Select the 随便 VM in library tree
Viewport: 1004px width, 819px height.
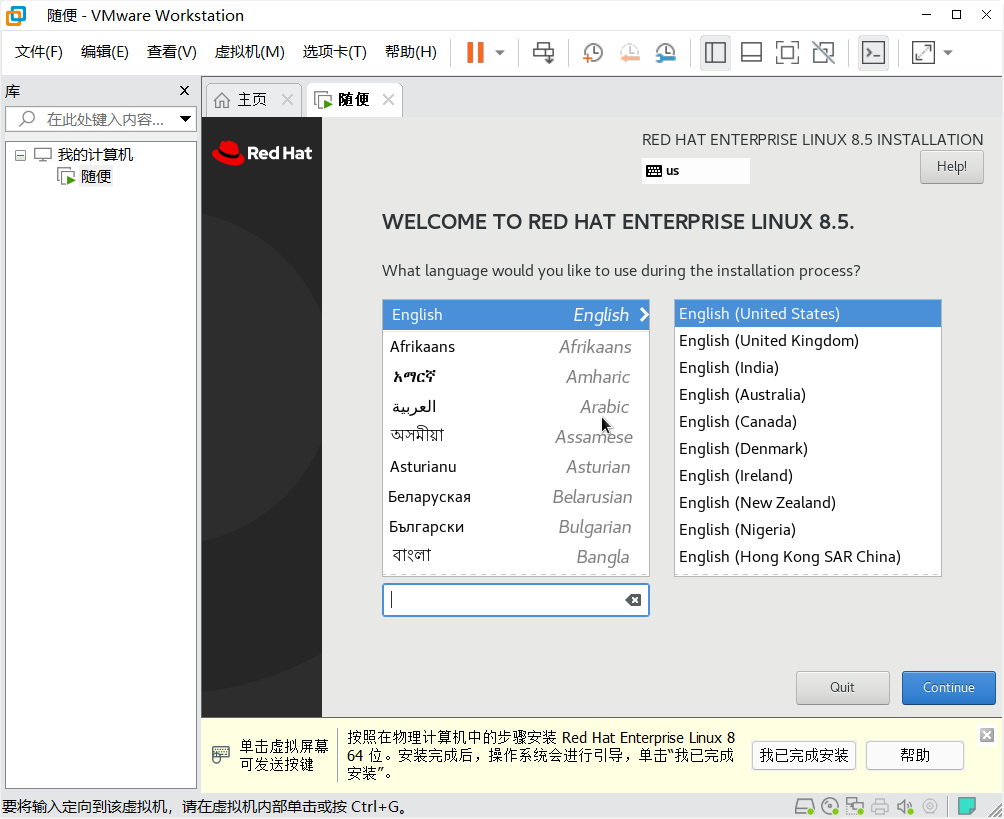(x=96, y=176)
